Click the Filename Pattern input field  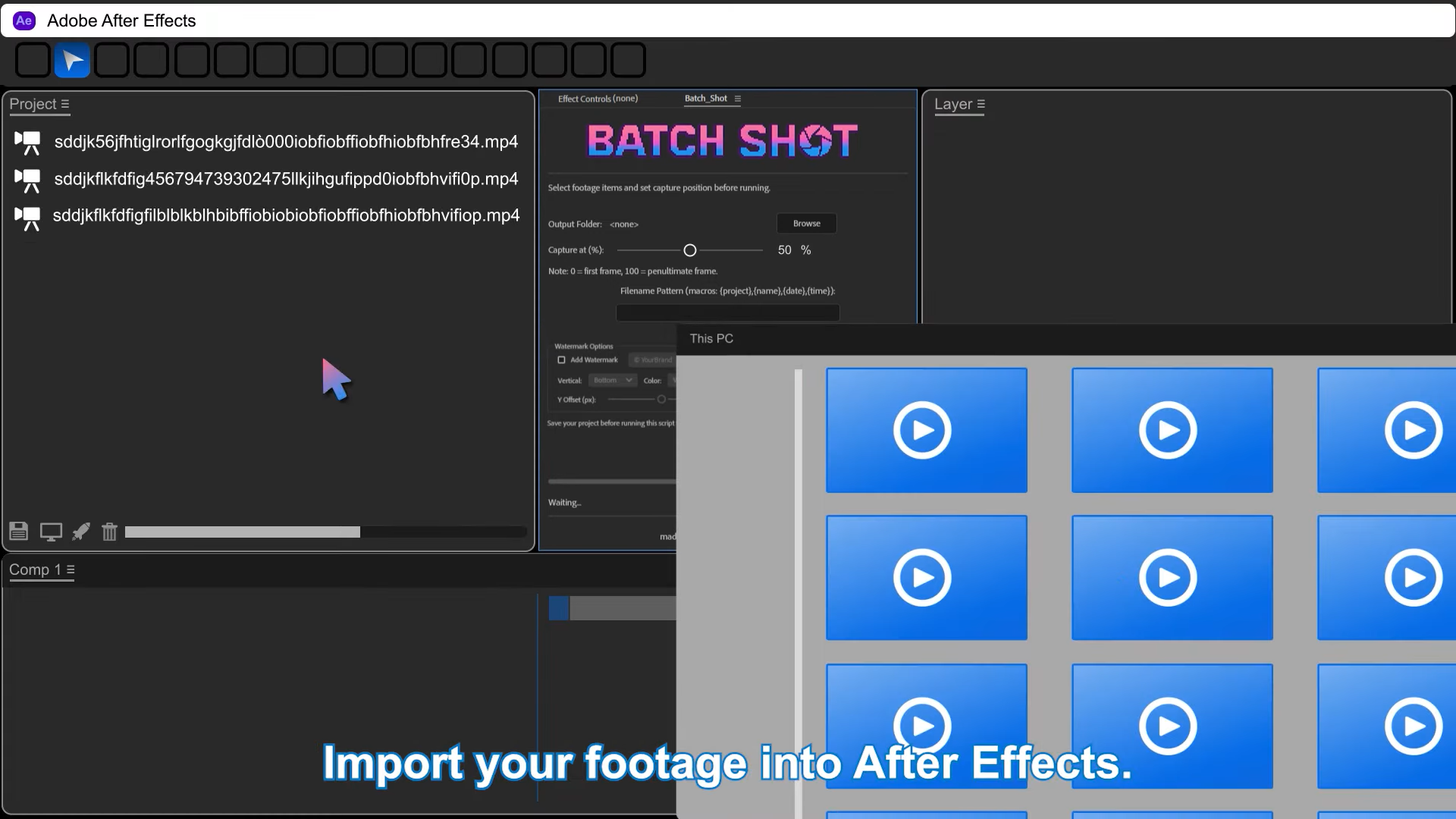tap(727, 312)
